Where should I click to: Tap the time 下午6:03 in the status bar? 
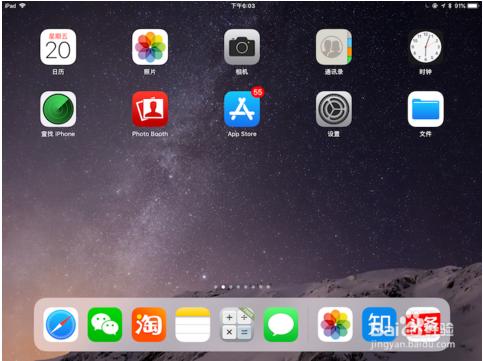click(243, 6)
